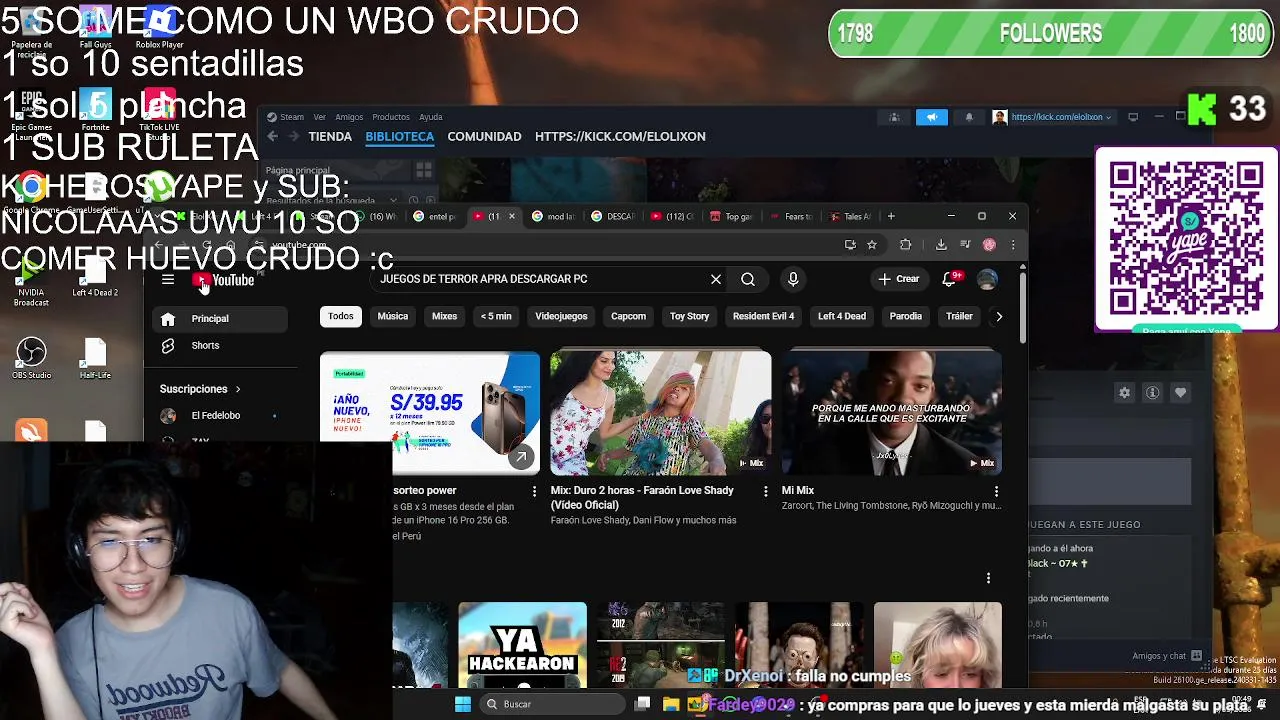Start voice search with the microphone icon
1280x720 pixels.
(793, 279)
